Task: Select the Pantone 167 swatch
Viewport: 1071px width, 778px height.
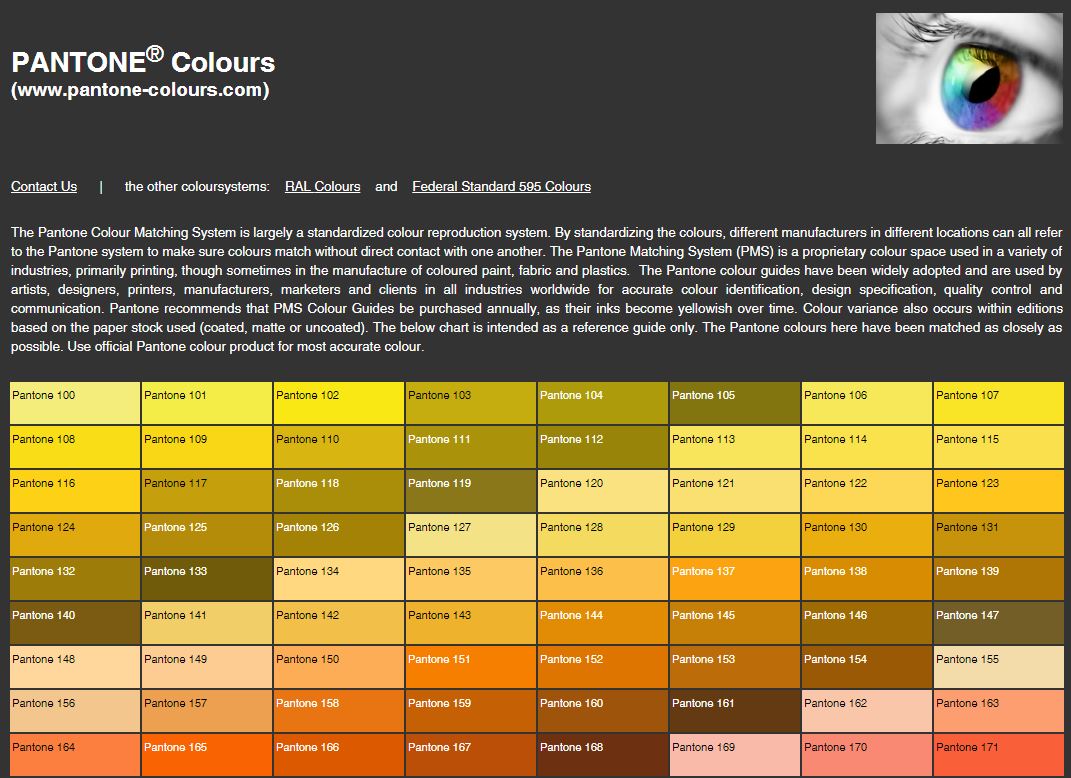Action: click(x=471, y=755)
